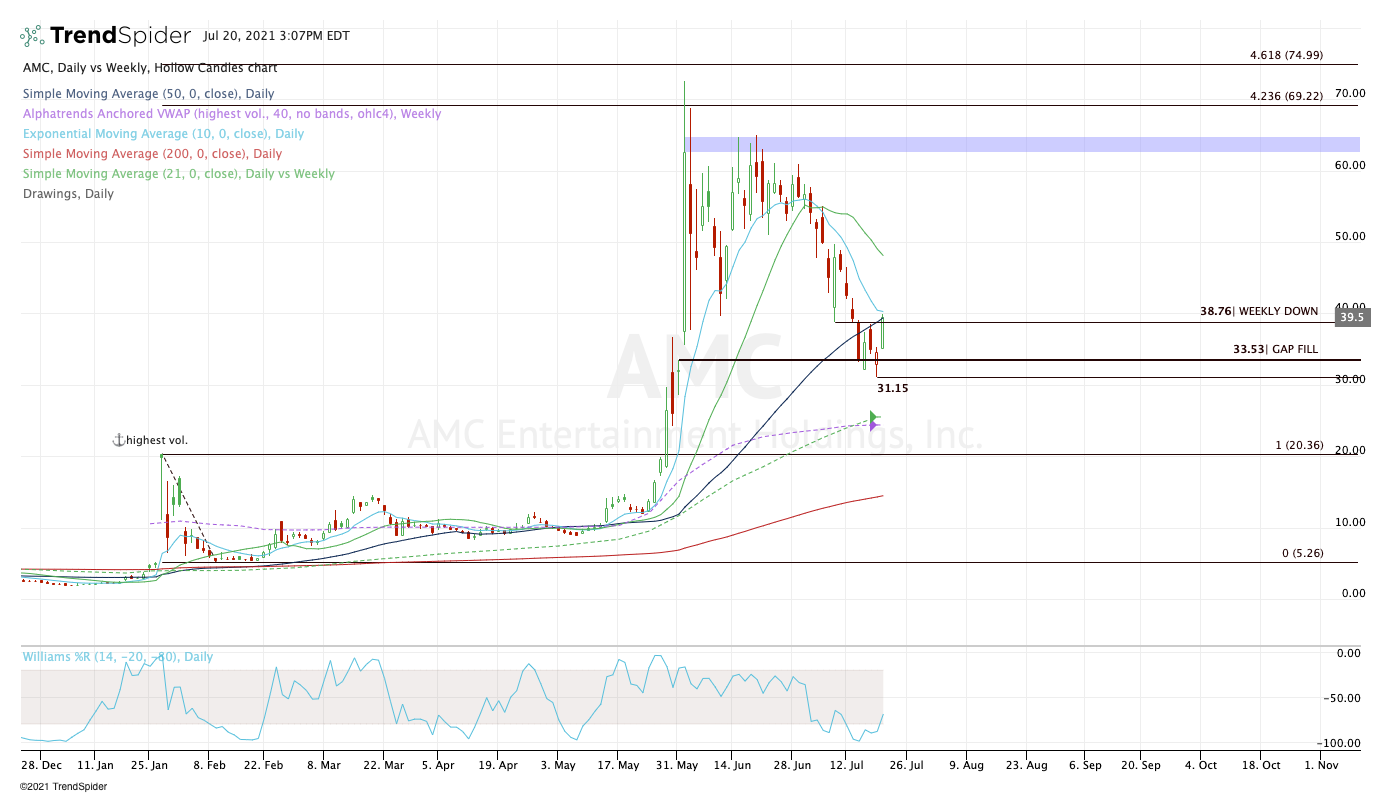This screenshot has height=796, width=1391.
Task: Click the 17. May date label
Action: (617, 765)
